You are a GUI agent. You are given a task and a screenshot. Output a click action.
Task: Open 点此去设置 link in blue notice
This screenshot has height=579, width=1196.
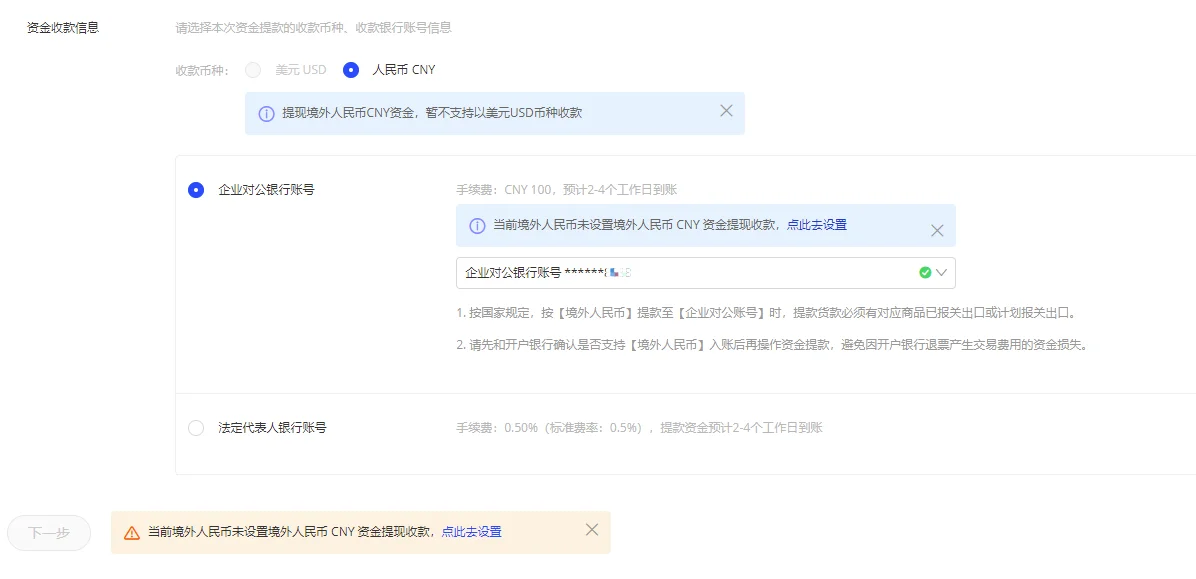click(816, 225)
